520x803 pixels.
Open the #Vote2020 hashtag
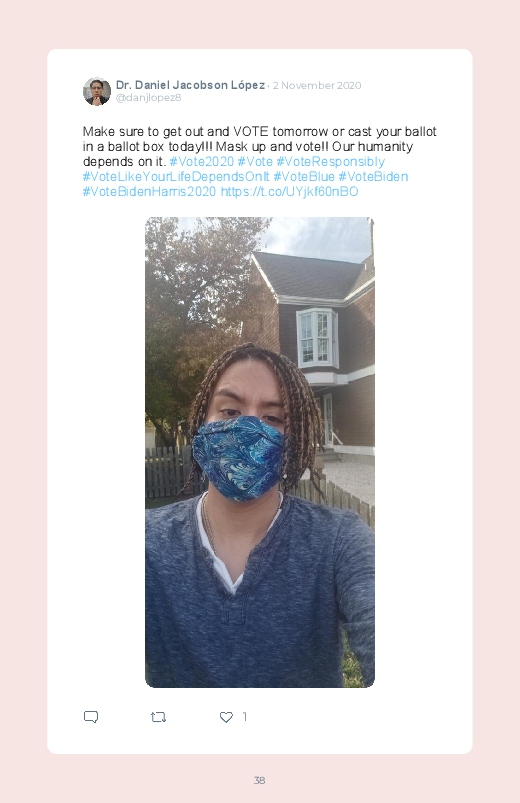pos(201,161)
